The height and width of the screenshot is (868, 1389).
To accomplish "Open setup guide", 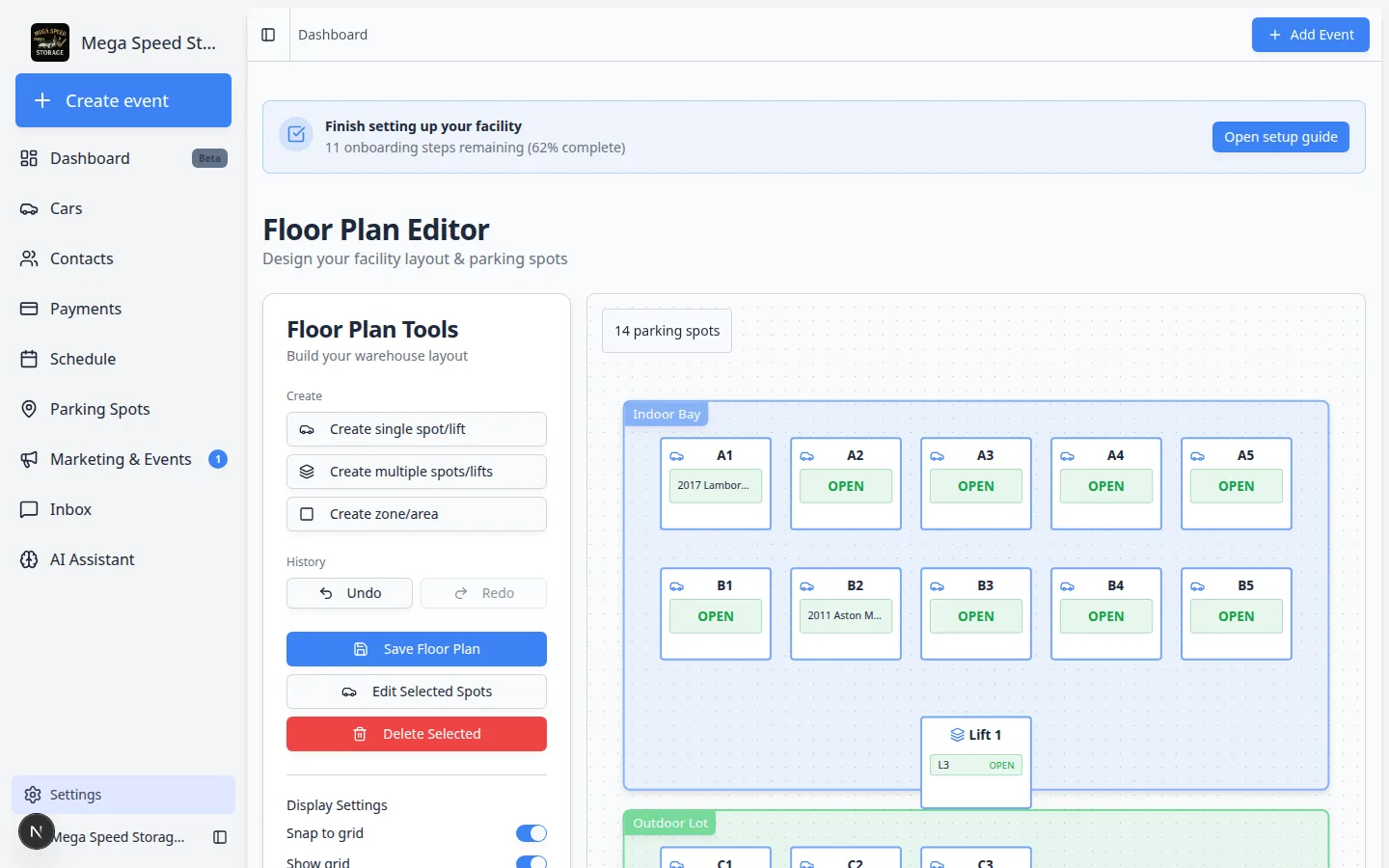I will 1281,137.
